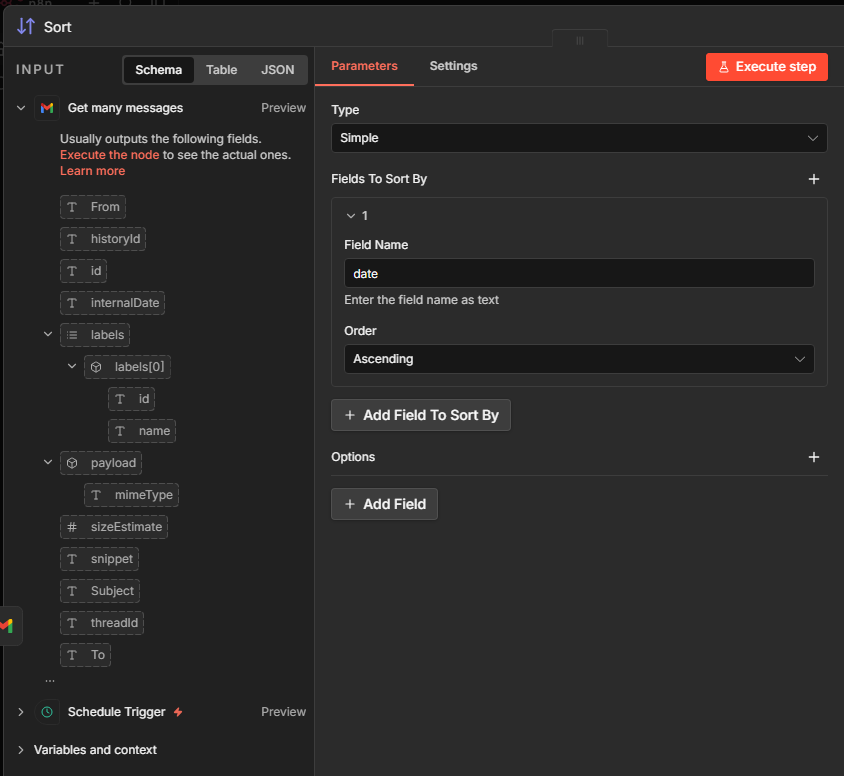Select the id field under labels[0]
The height and width of the screenshot is (776, 844).
pos(131,399)
